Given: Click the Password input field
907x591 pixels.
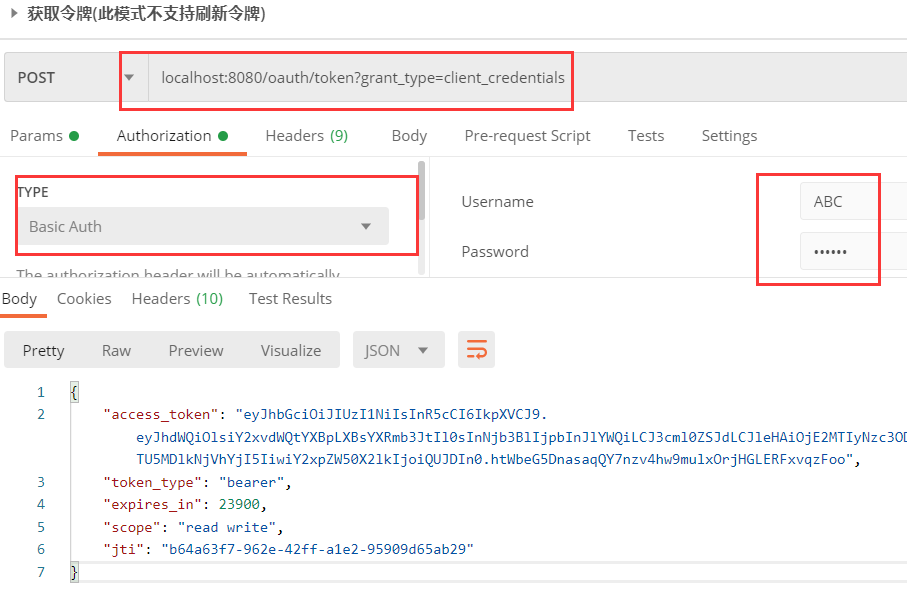Looking at the screenshot, I should (853, 252).
